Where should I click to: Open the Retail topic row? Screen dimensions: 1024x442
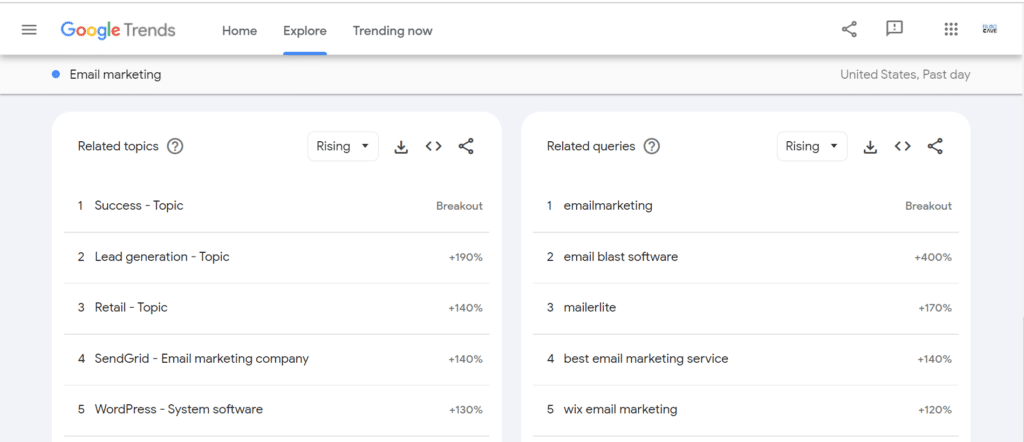click(x=277, y=308)
